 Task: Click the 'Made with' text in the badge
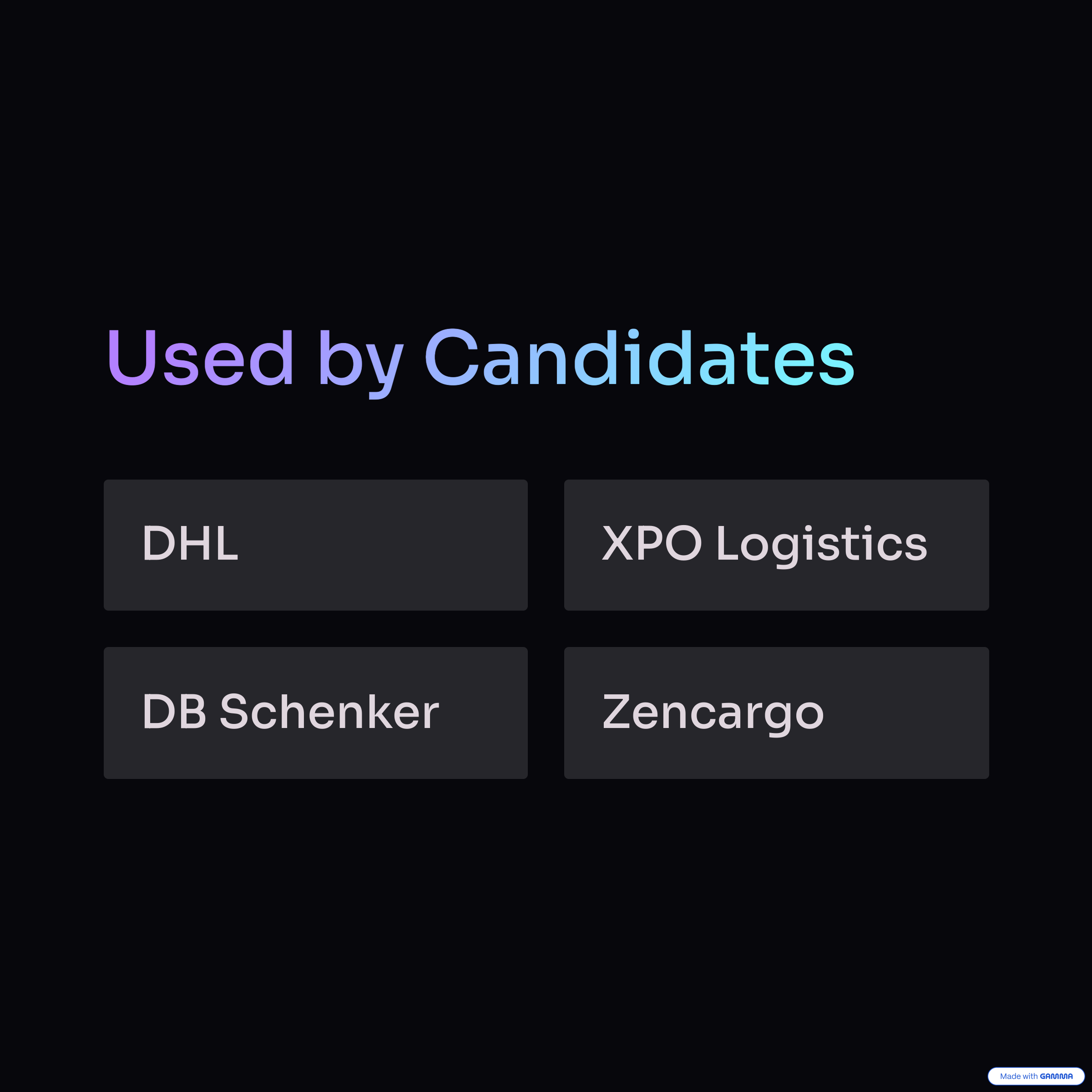1019,1076
